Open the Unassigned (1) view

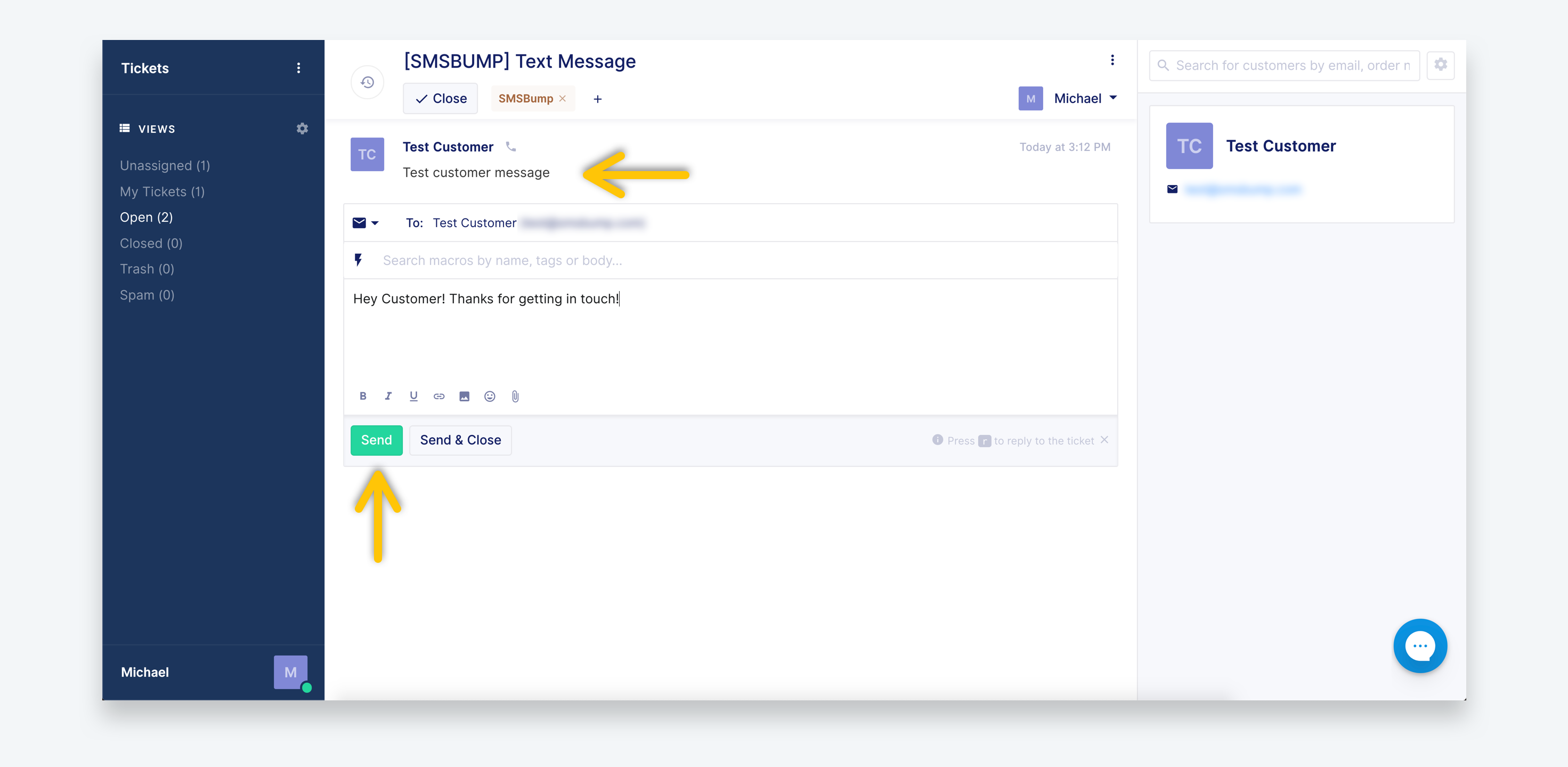click(x=165, y=166)
